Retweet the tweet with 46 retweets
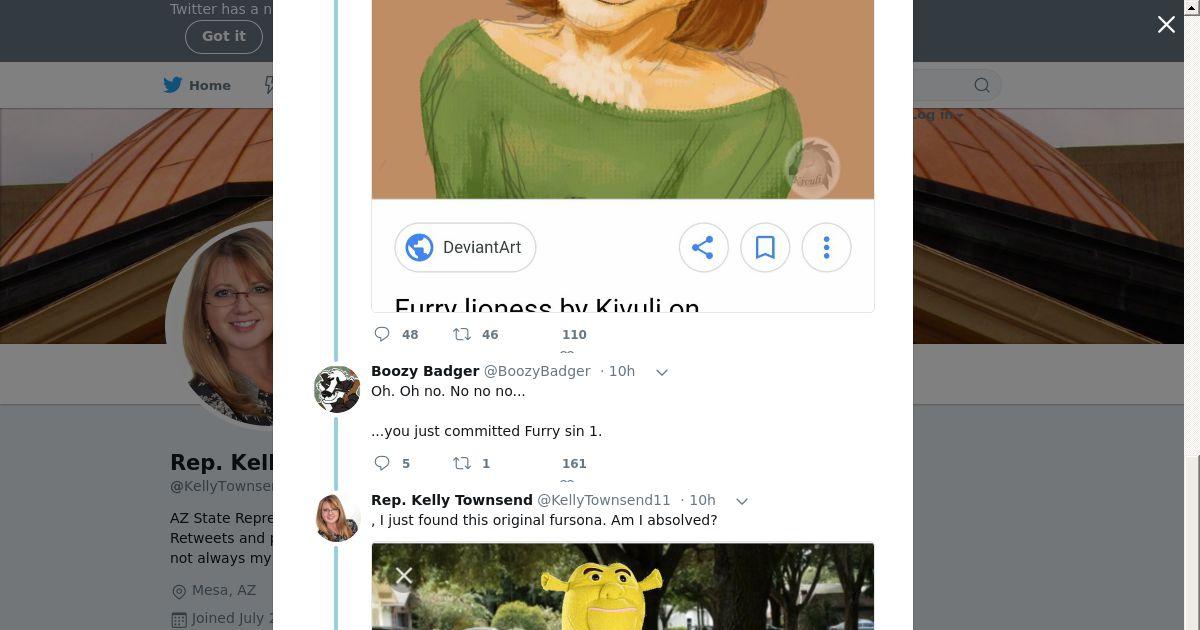The height and width of the screenshot is (630, 1200). point(462,334)
